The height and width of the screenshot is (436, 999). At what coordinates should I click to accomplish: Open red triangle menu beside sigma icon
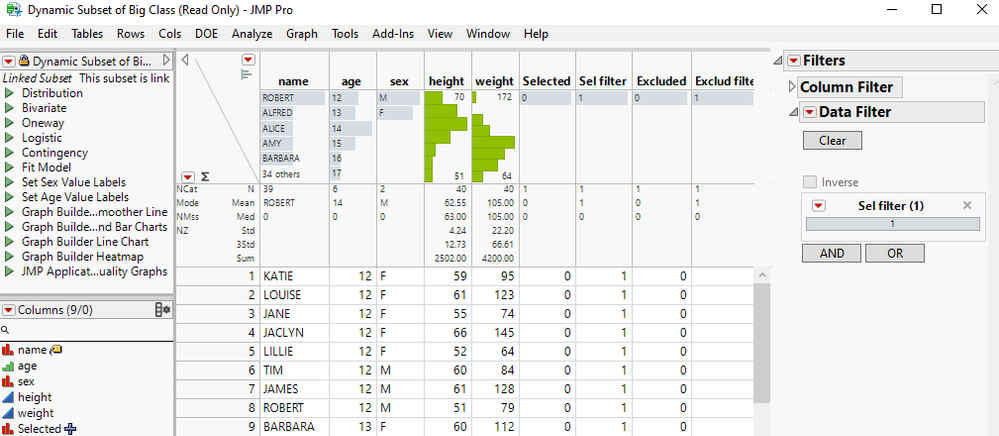click(189, 177)
